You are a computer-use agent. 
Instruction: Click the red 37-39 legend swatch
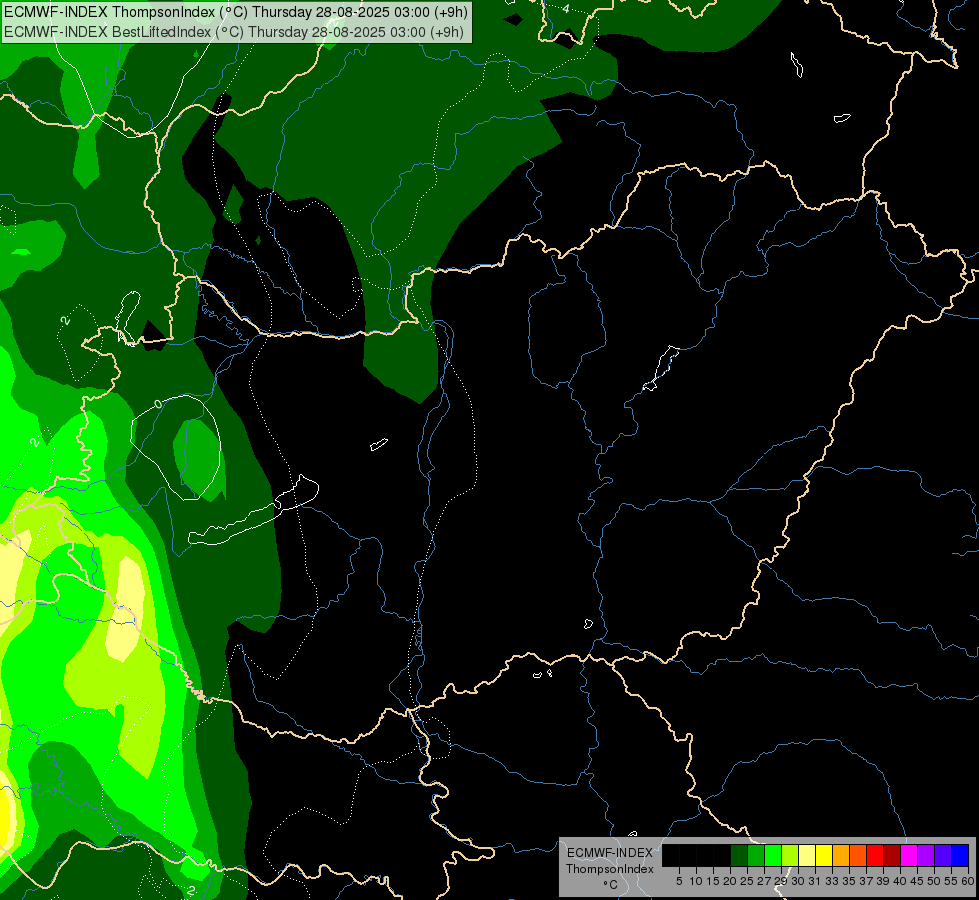875,856
